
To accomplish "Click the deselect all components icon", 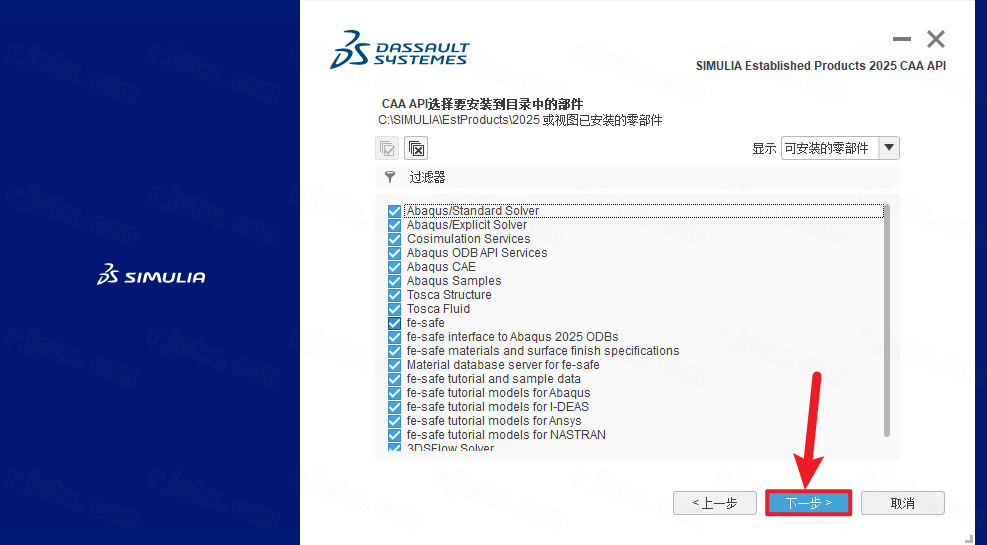I will click(x=416, y=149).
